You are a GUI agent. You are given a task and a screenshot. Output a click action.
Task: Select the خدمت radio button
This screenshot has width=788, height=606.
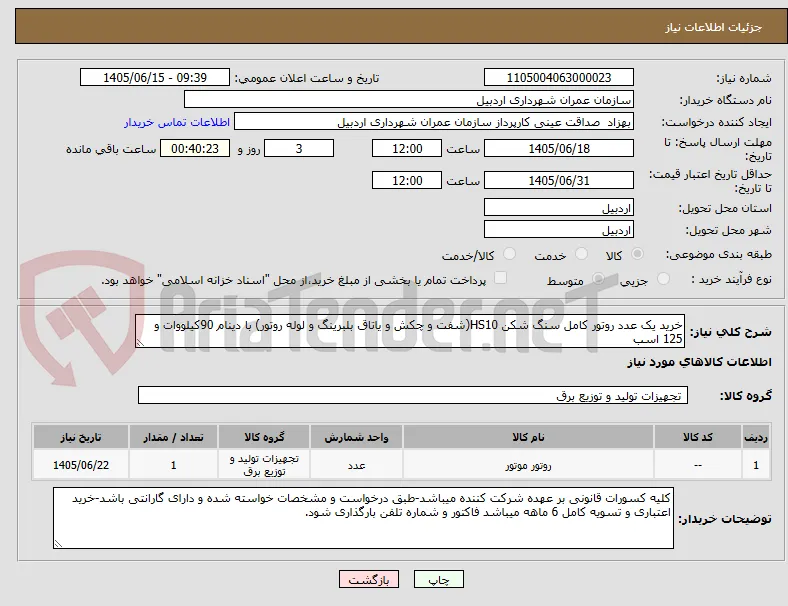point(581,254)
